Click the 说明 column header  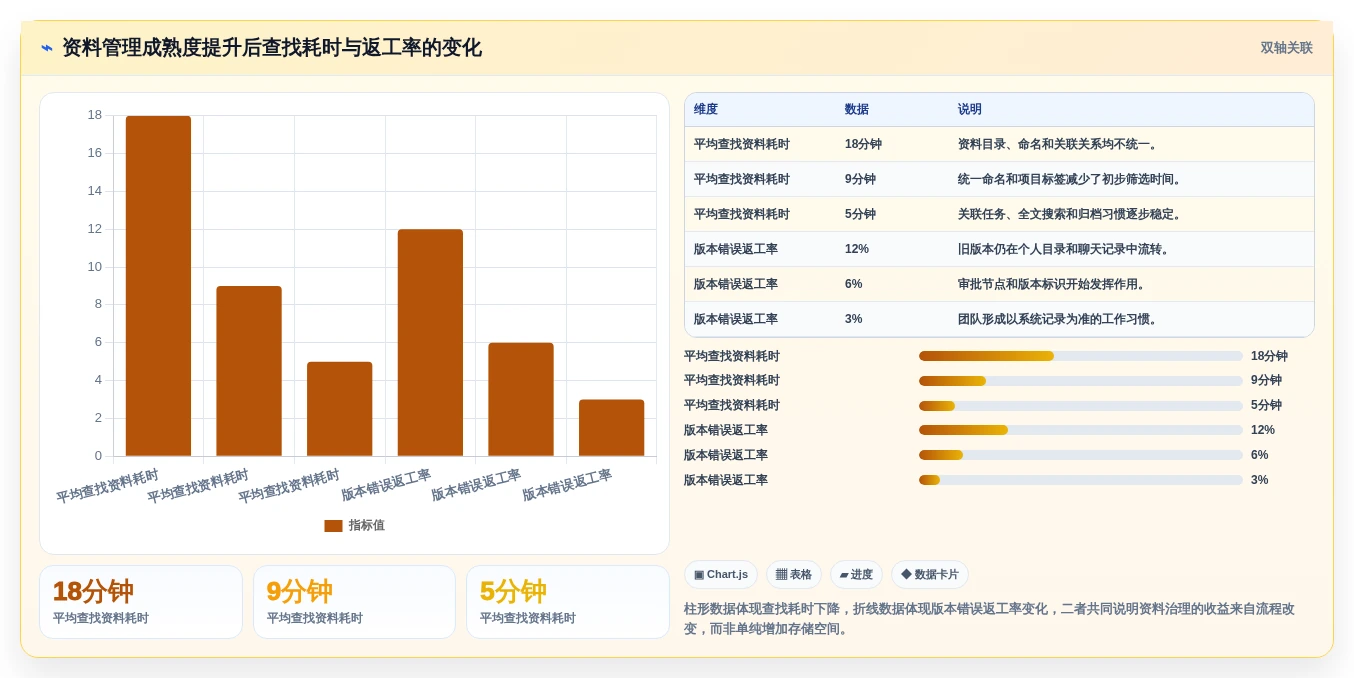click(970, 110)
